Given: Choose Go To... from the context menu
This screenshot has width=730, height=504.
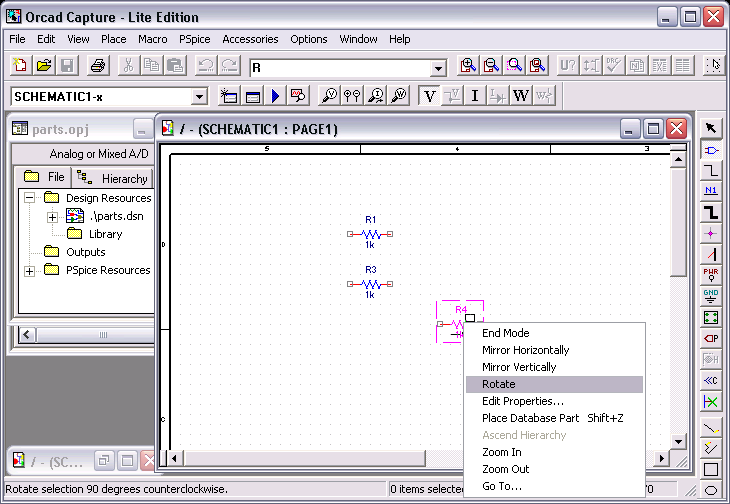Looking at the screenshot, I should [554, 486].
